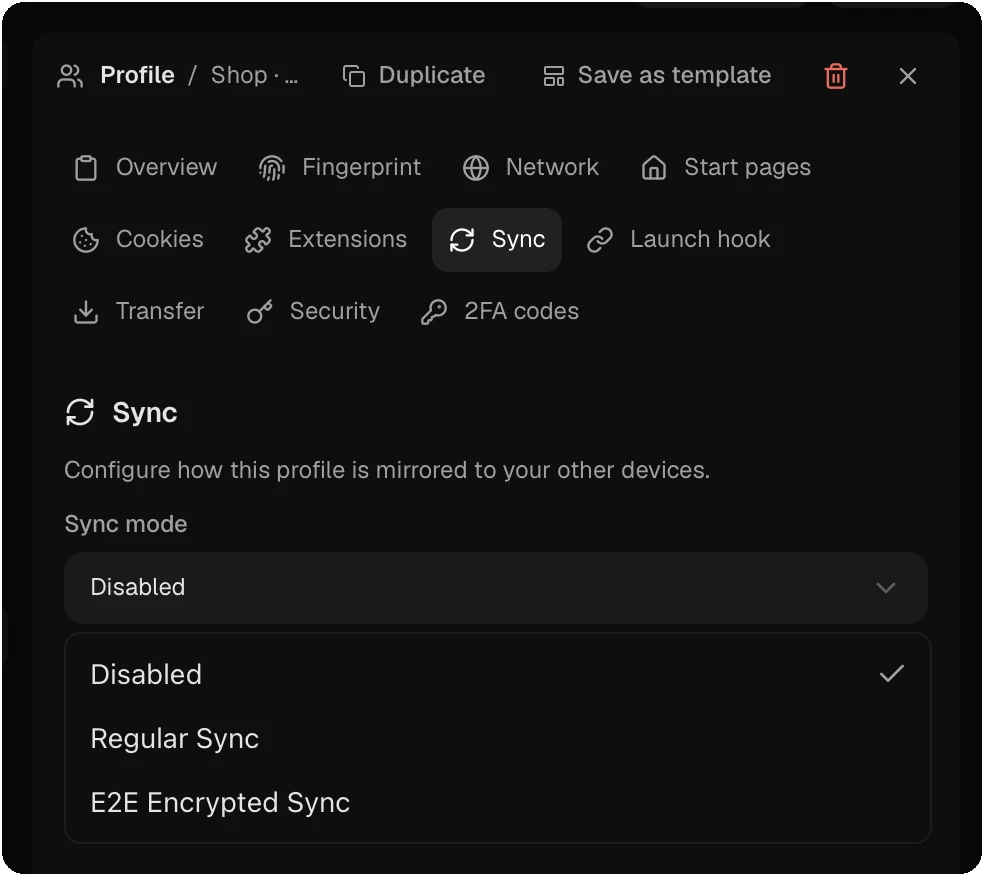Screen dimensions: 984x876
Task: Click the Sync tab refresh icon
Action: [x=462, y=240]
